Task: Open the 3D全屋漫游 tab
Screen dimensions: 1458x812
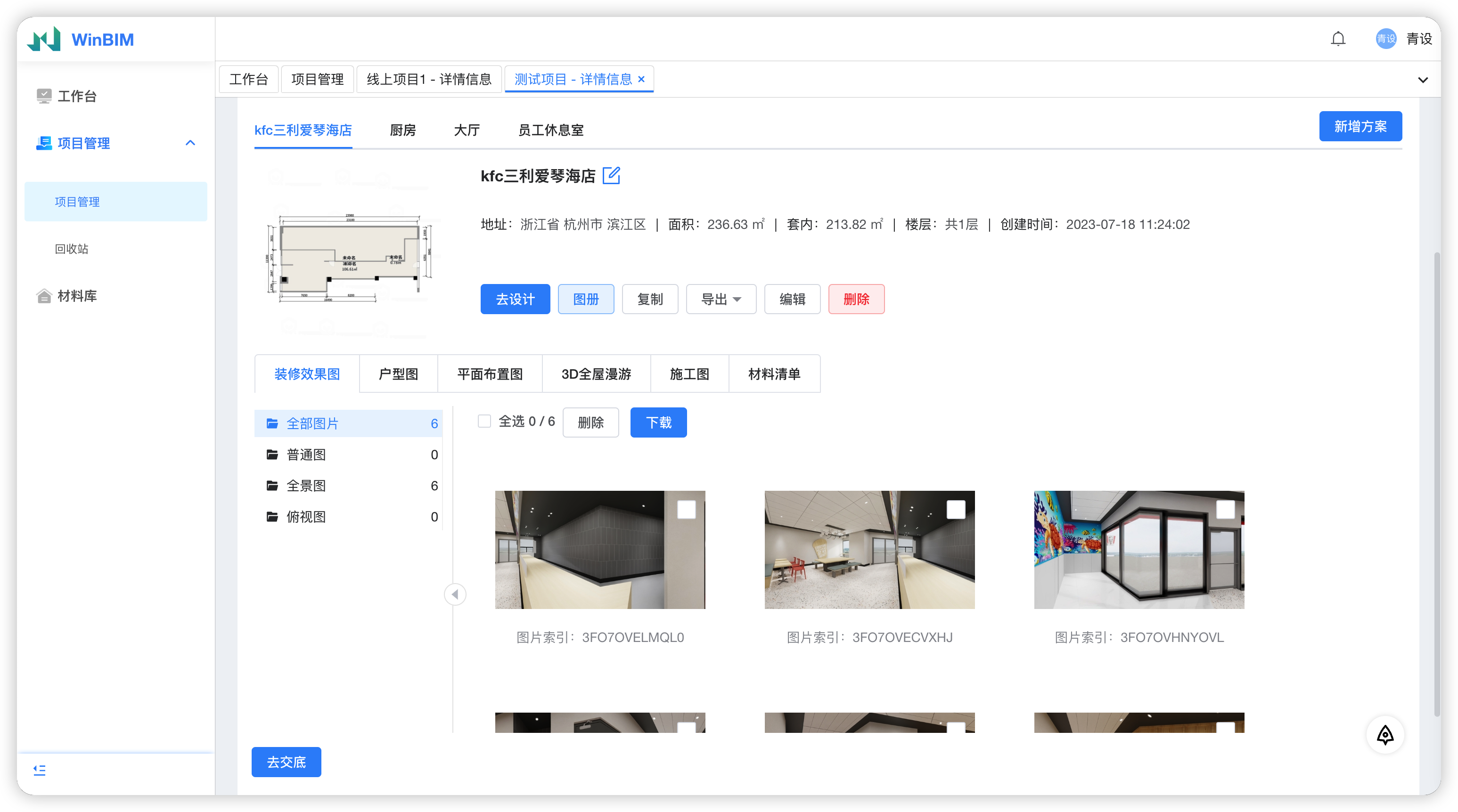Action: point(596,374)
